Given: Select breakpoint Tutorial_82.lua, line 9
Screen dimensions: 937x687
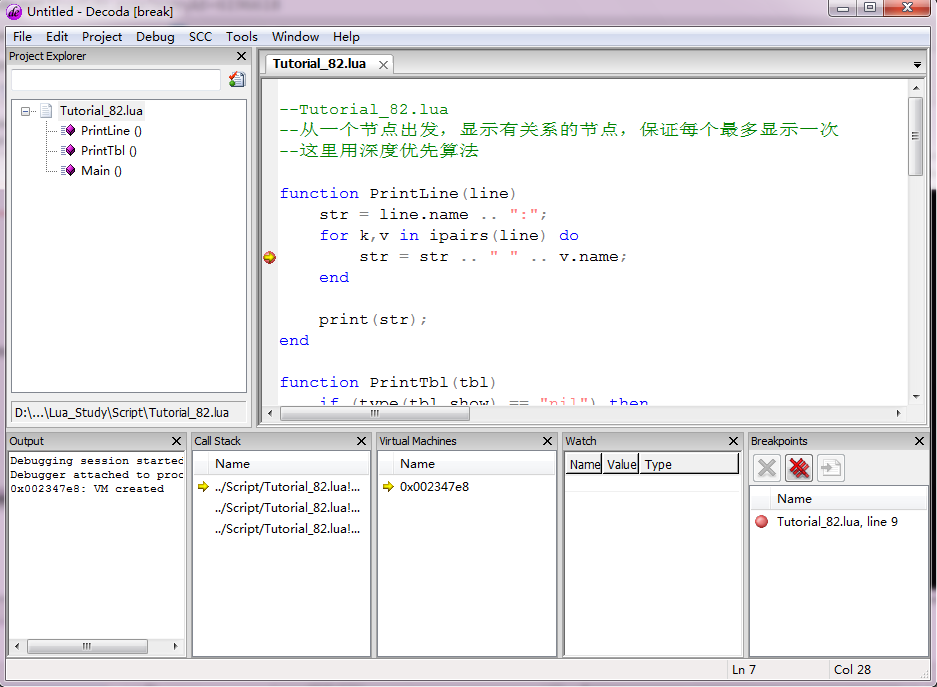Looking at the screenshot, I should click(x=837, y=522).
